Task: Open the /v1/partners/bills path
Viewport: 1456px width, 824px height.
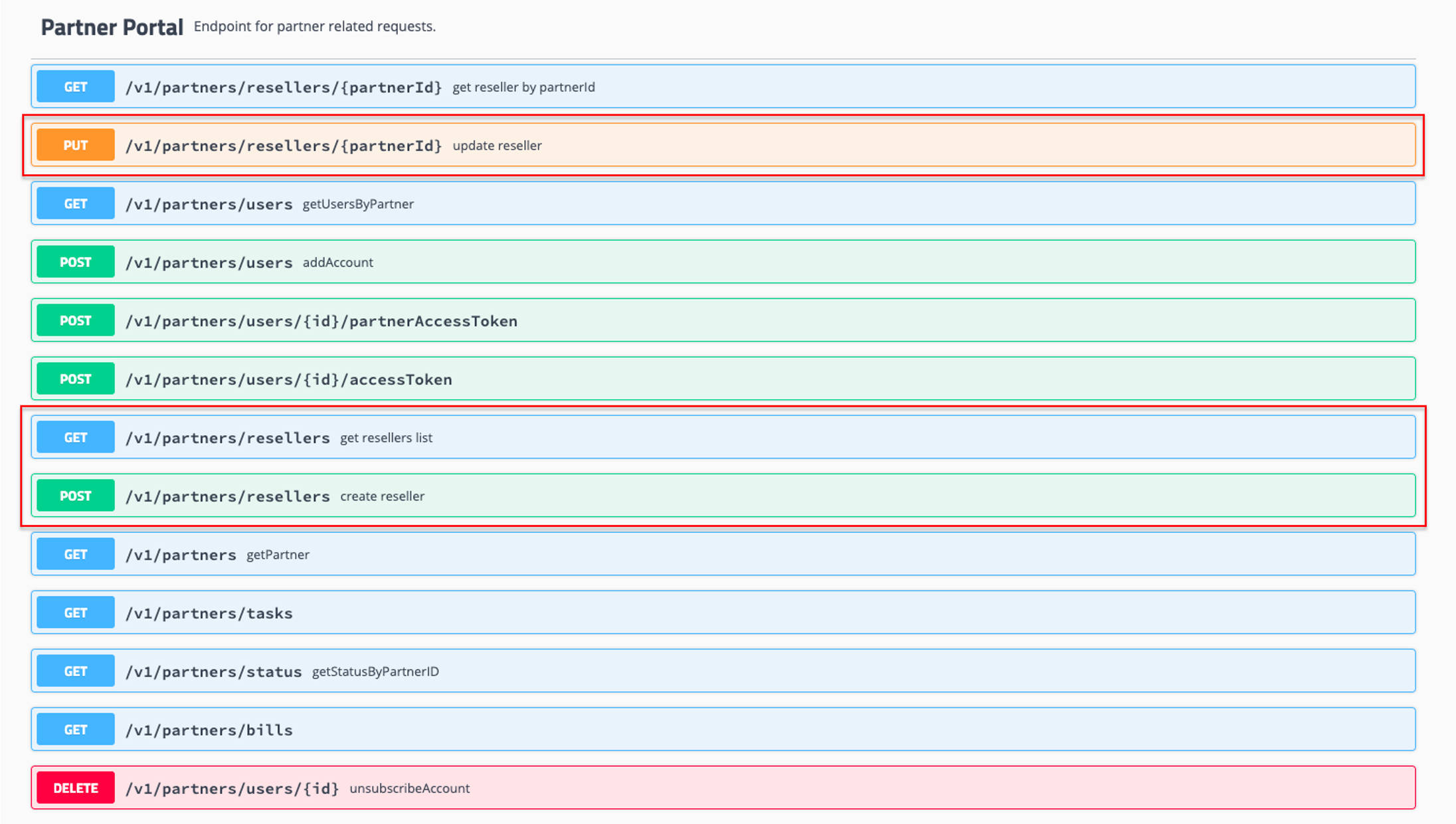Action: (209, 730)
